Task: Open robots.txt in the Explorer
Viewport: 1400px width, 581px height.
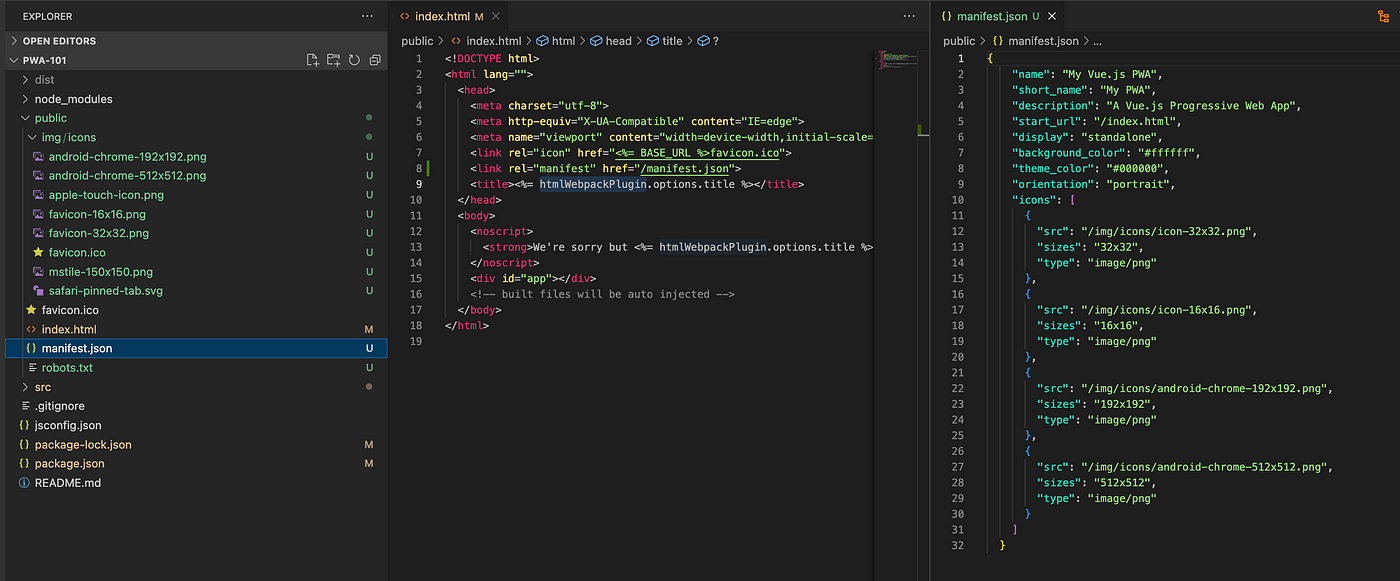Action: click(66, 368)
